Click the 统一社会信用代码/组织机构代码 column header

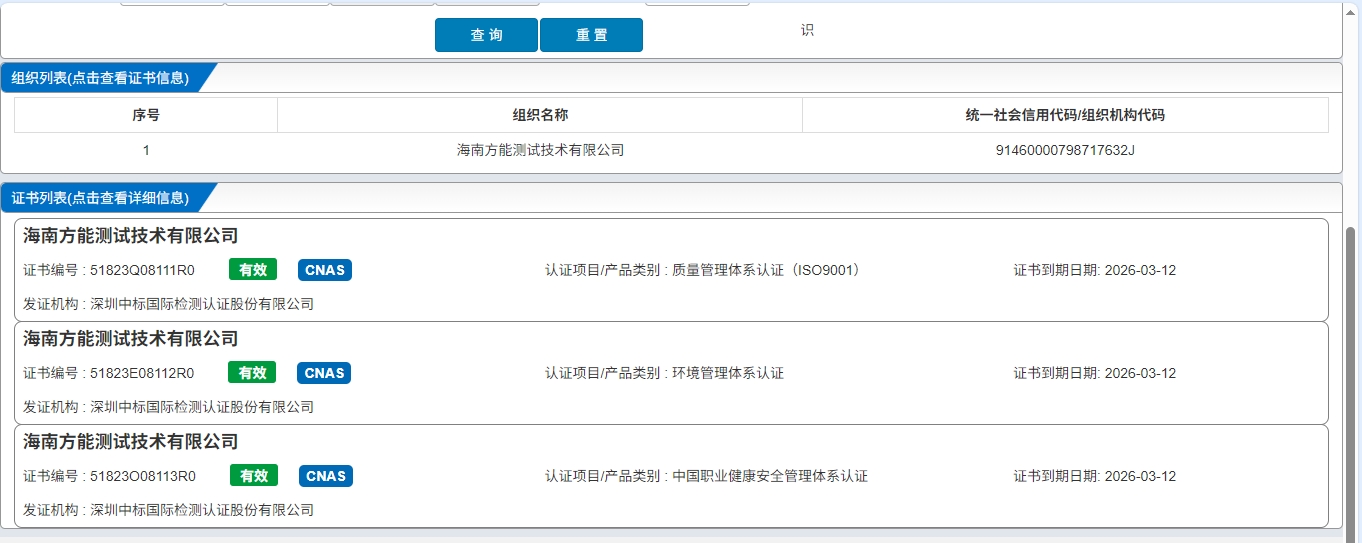pos(1065,115)
